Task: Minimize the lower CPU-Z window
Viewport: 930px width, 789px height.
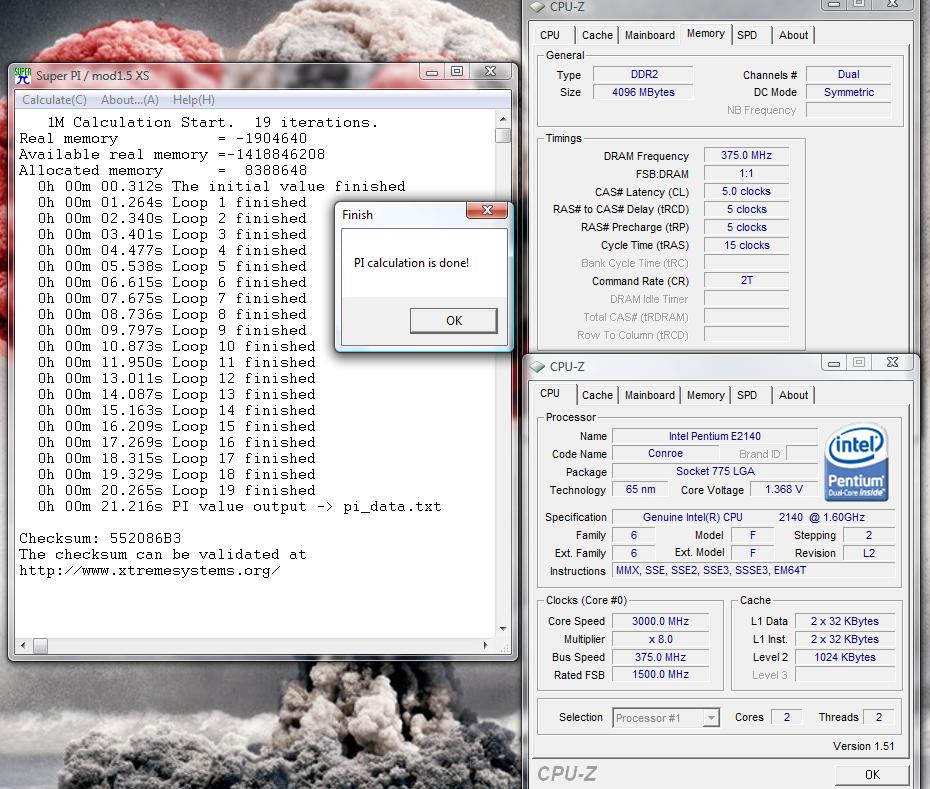Action: (834, 363)
